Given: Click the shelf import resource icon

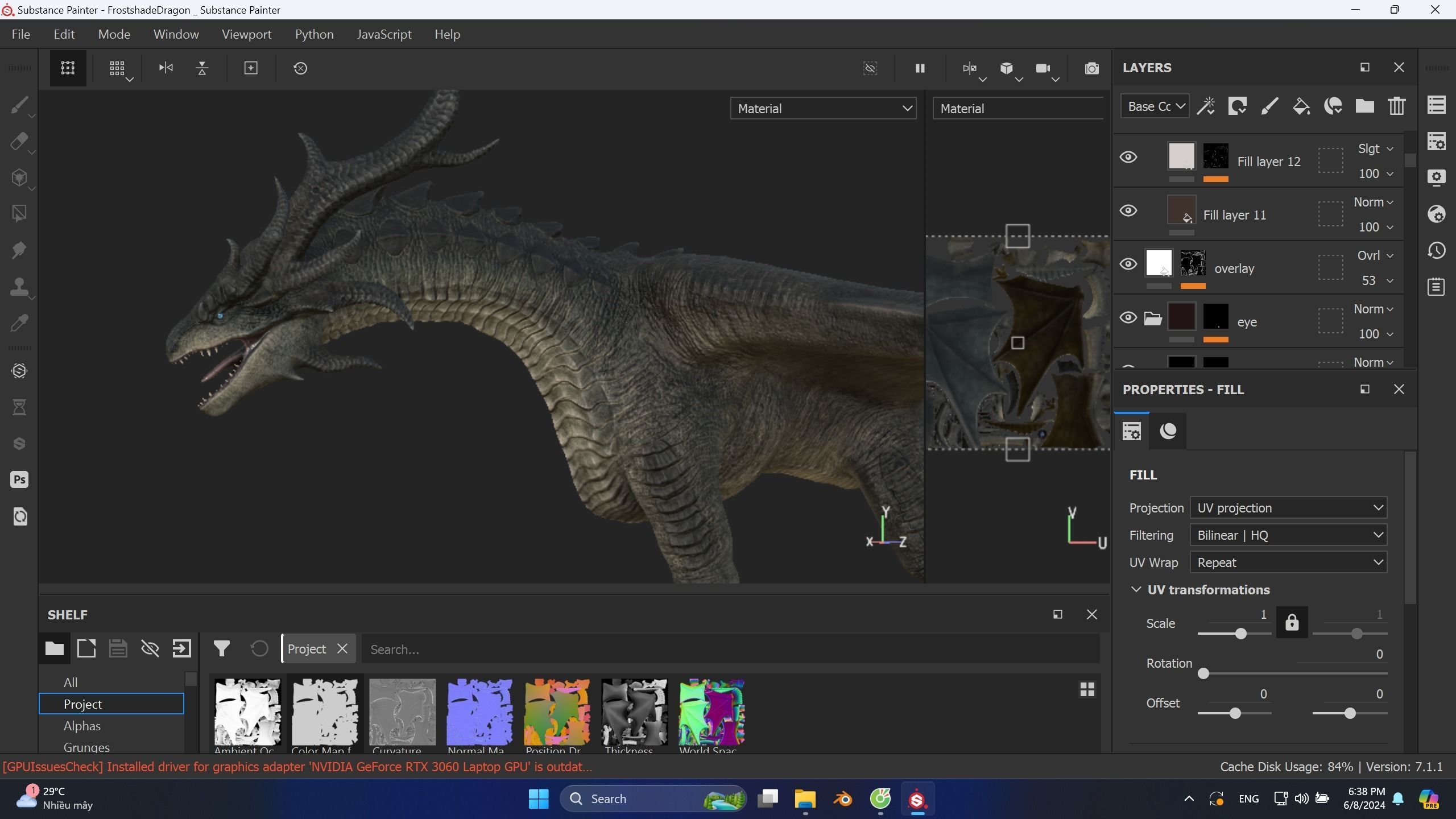Looking at the screenshot, I should coord(181,648).
